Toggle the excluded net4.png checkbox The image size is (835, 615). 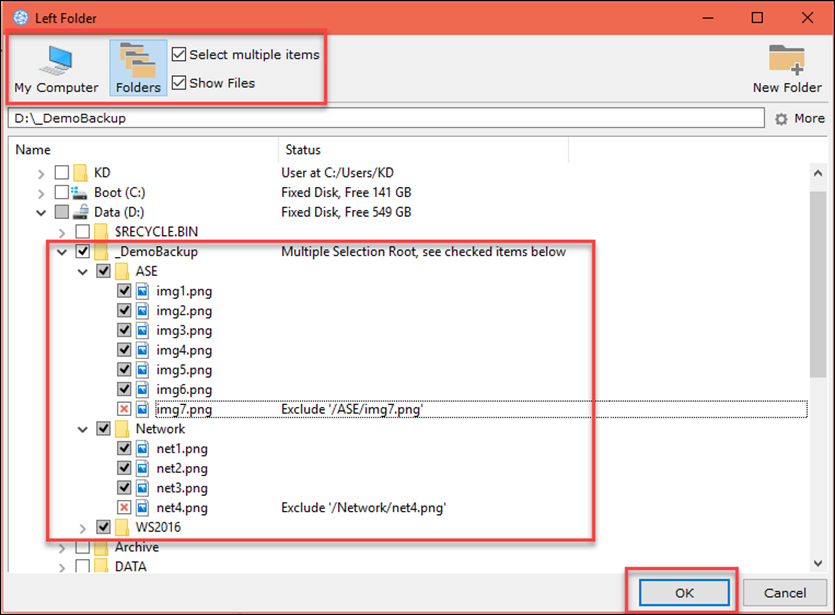(124, 508)
